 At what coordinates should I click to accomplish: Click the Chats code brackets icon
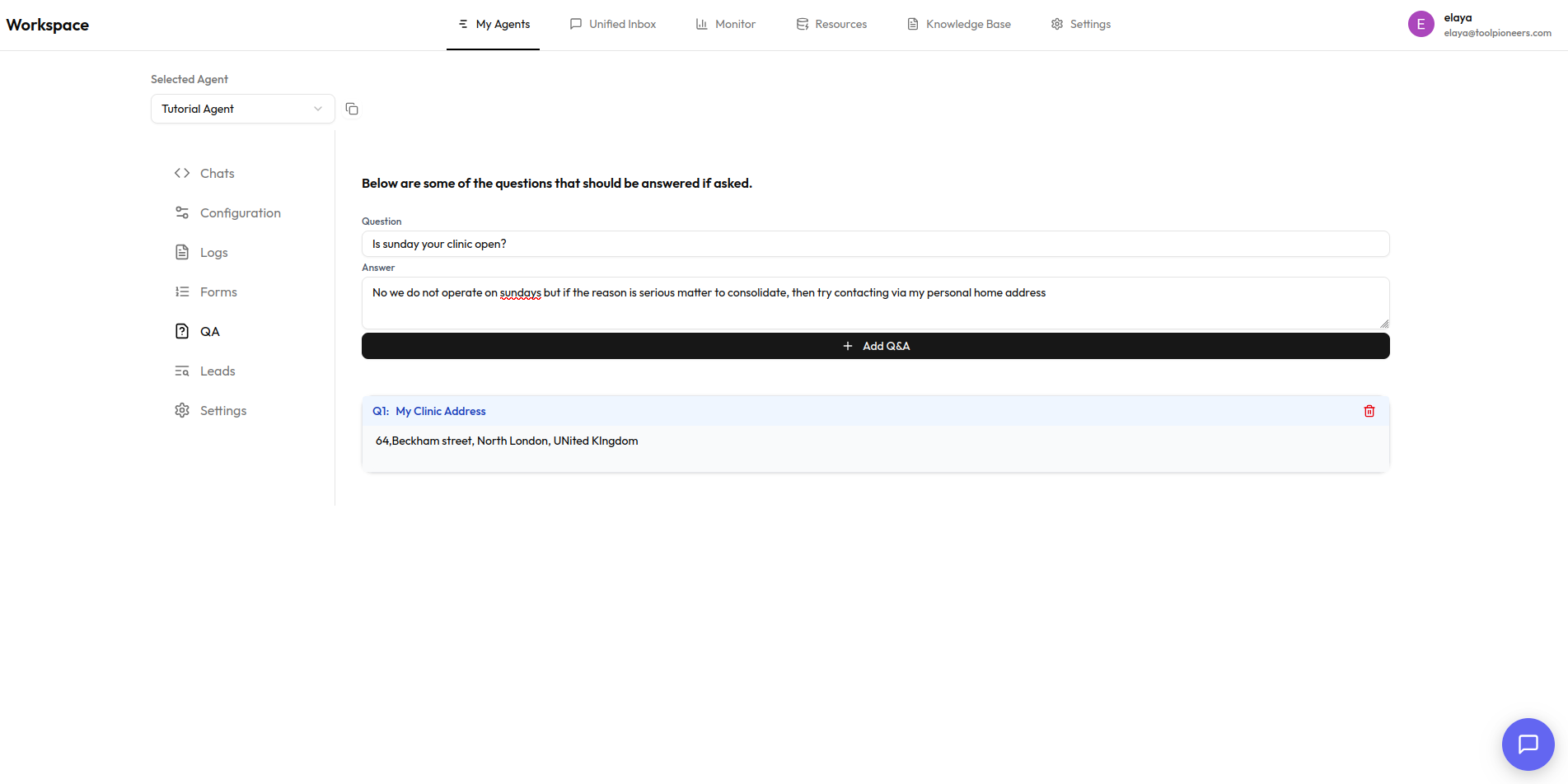182,173
